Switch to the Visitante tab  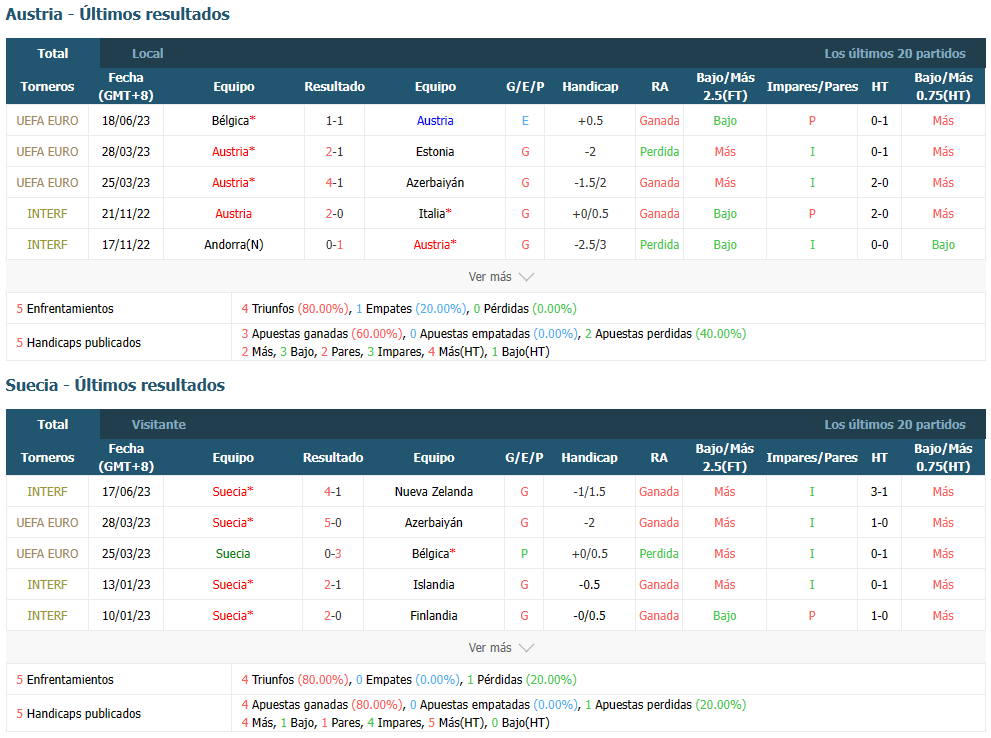click(x=159, y=425)
